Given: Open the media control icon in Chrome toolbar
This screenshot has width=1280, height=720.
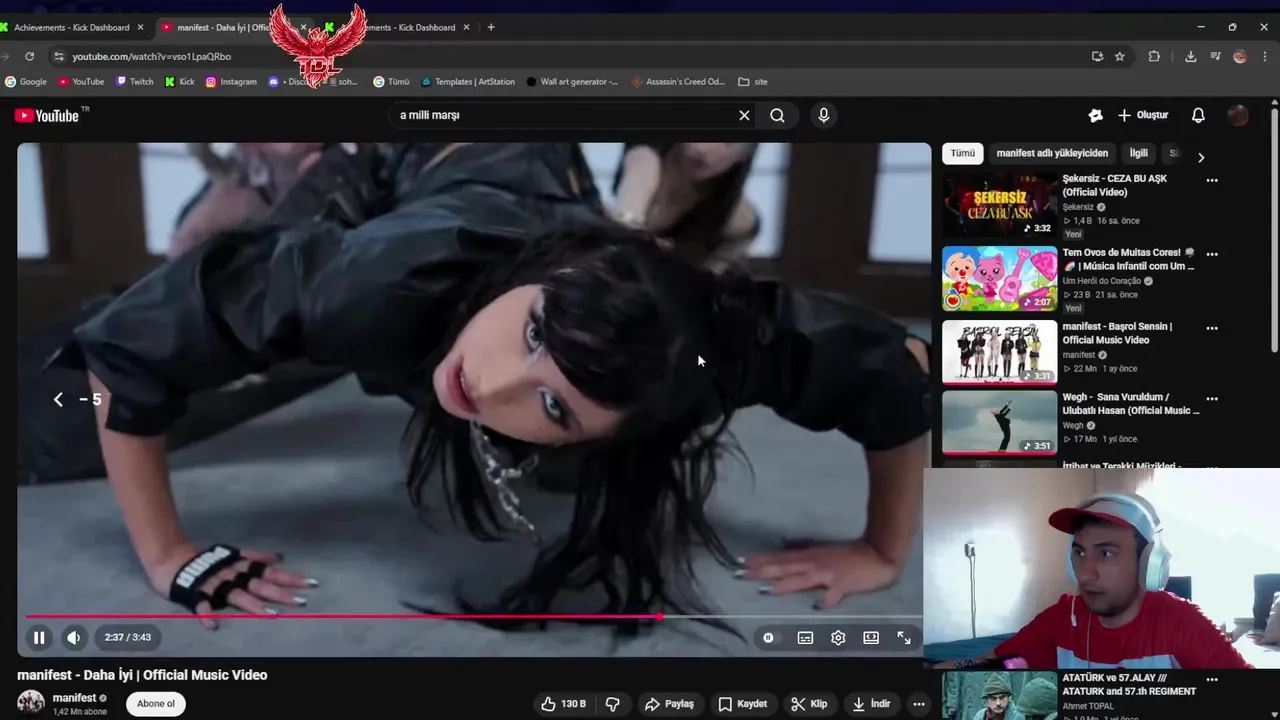Looking at the screenshot, I should (x=1215, y=57).
